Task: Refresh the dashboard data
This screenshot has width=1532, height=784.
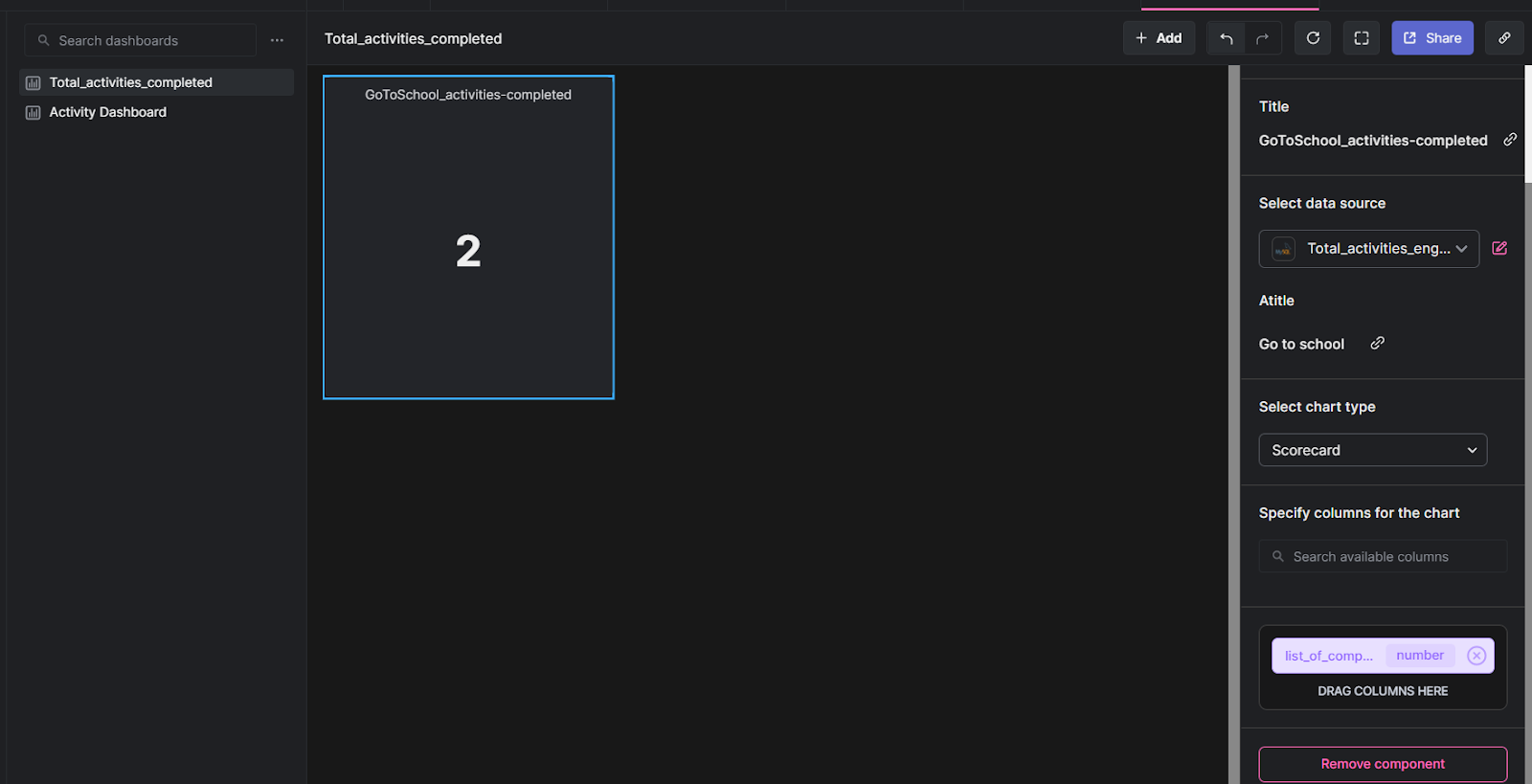Action: [x=1313, y=38]
